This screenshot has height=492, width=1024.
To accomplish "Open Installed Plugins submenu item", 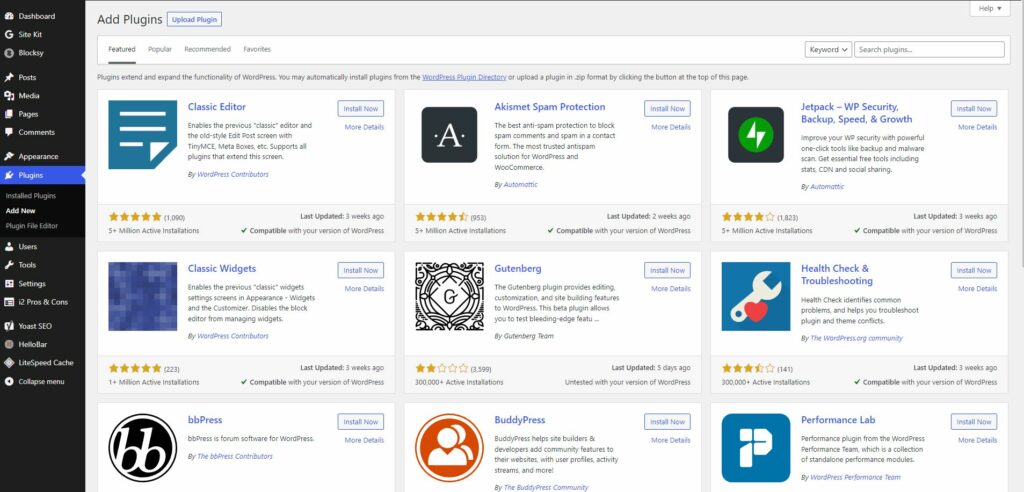I will click(x=31, y=195).
